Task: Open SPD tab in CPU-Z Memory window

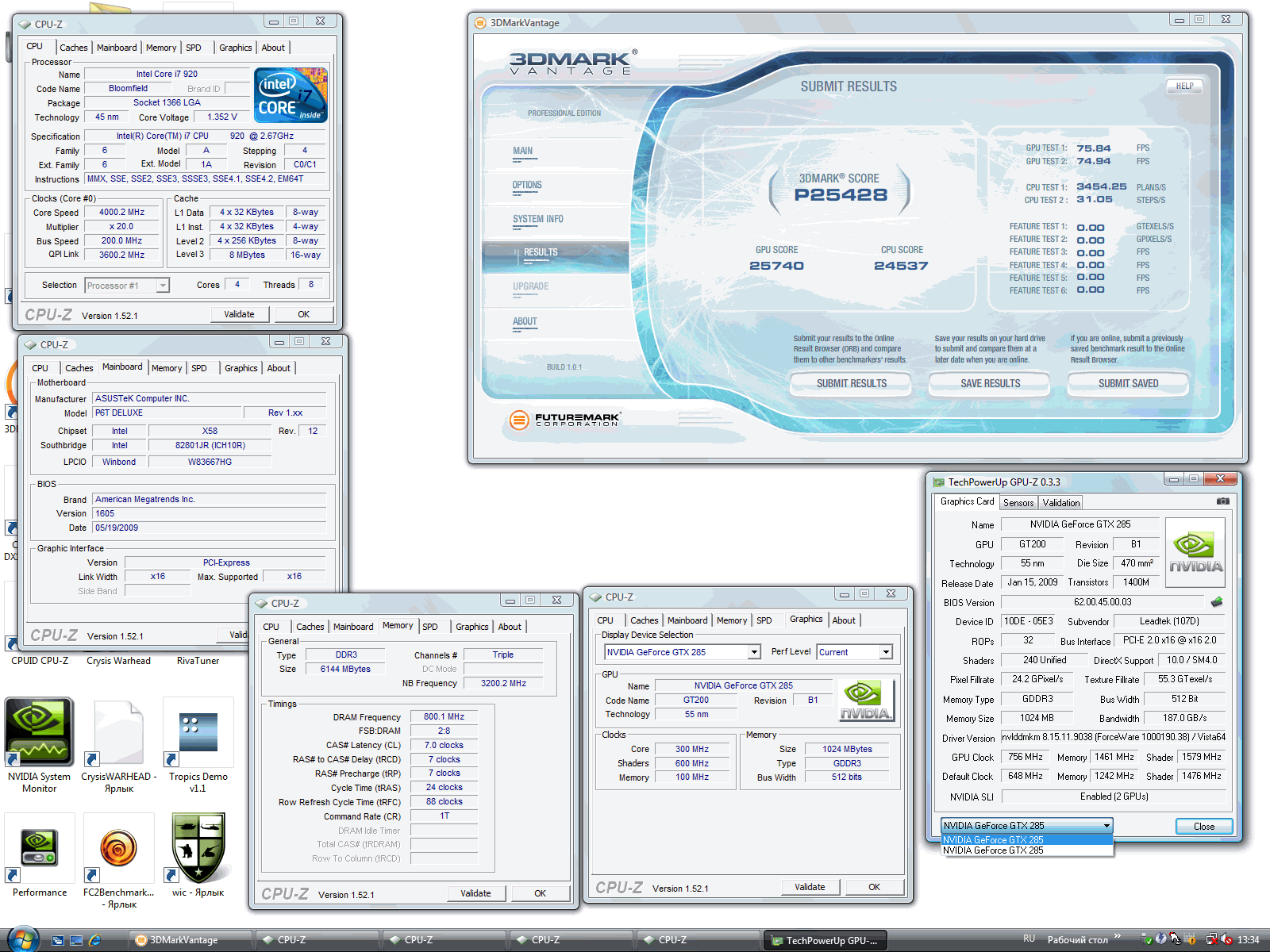Action: 430,627
